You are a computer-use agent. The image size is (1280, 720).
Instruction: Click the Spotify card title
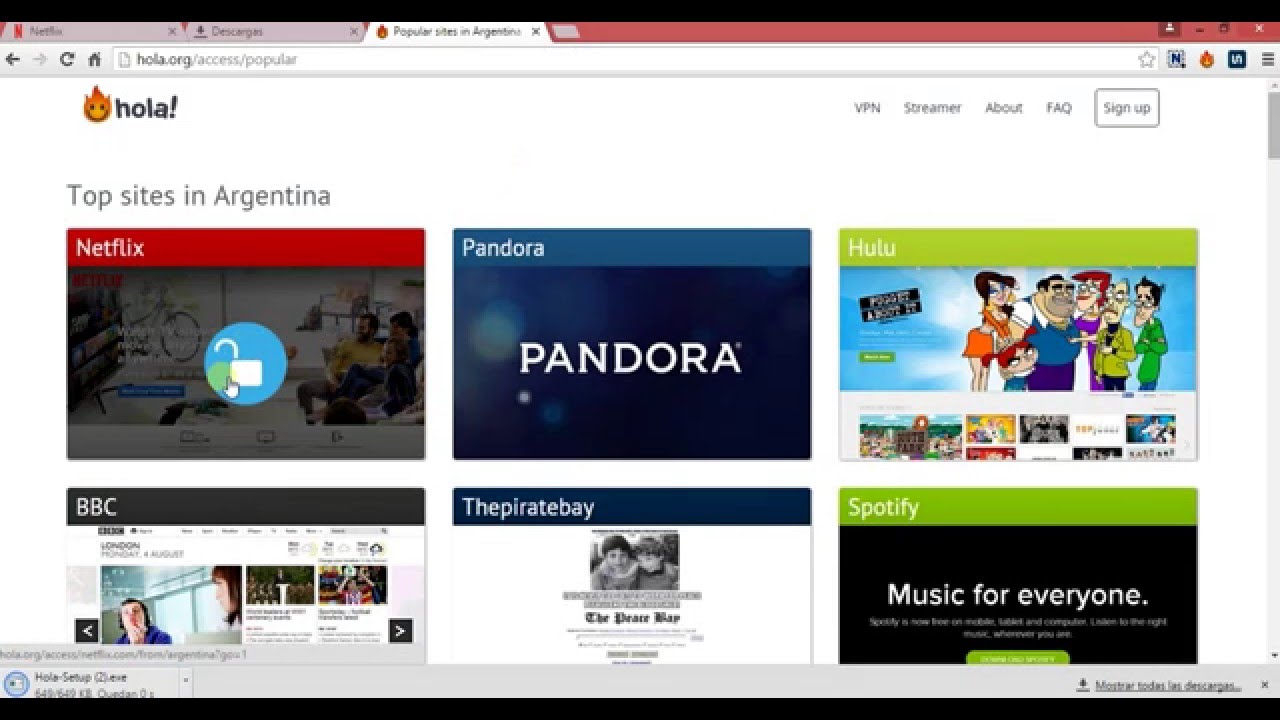(883, 507)
